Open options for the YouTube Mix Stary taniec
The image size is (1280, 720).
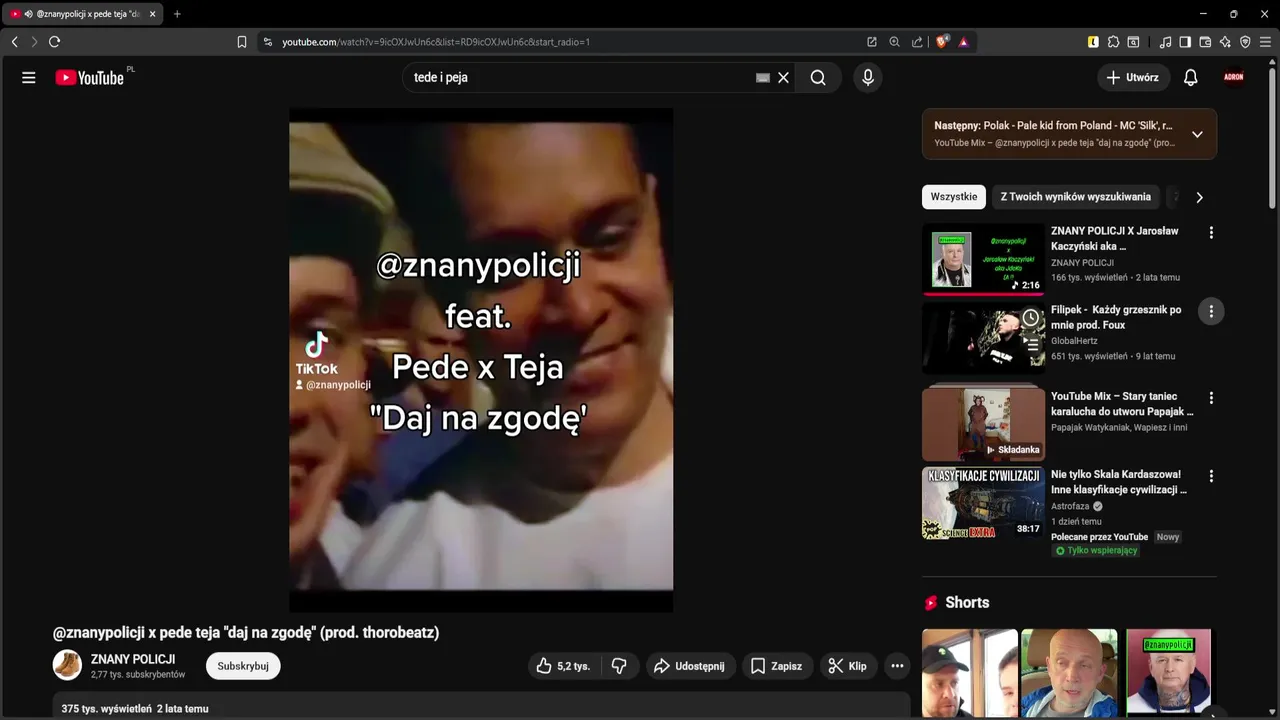click(1211, 398)
